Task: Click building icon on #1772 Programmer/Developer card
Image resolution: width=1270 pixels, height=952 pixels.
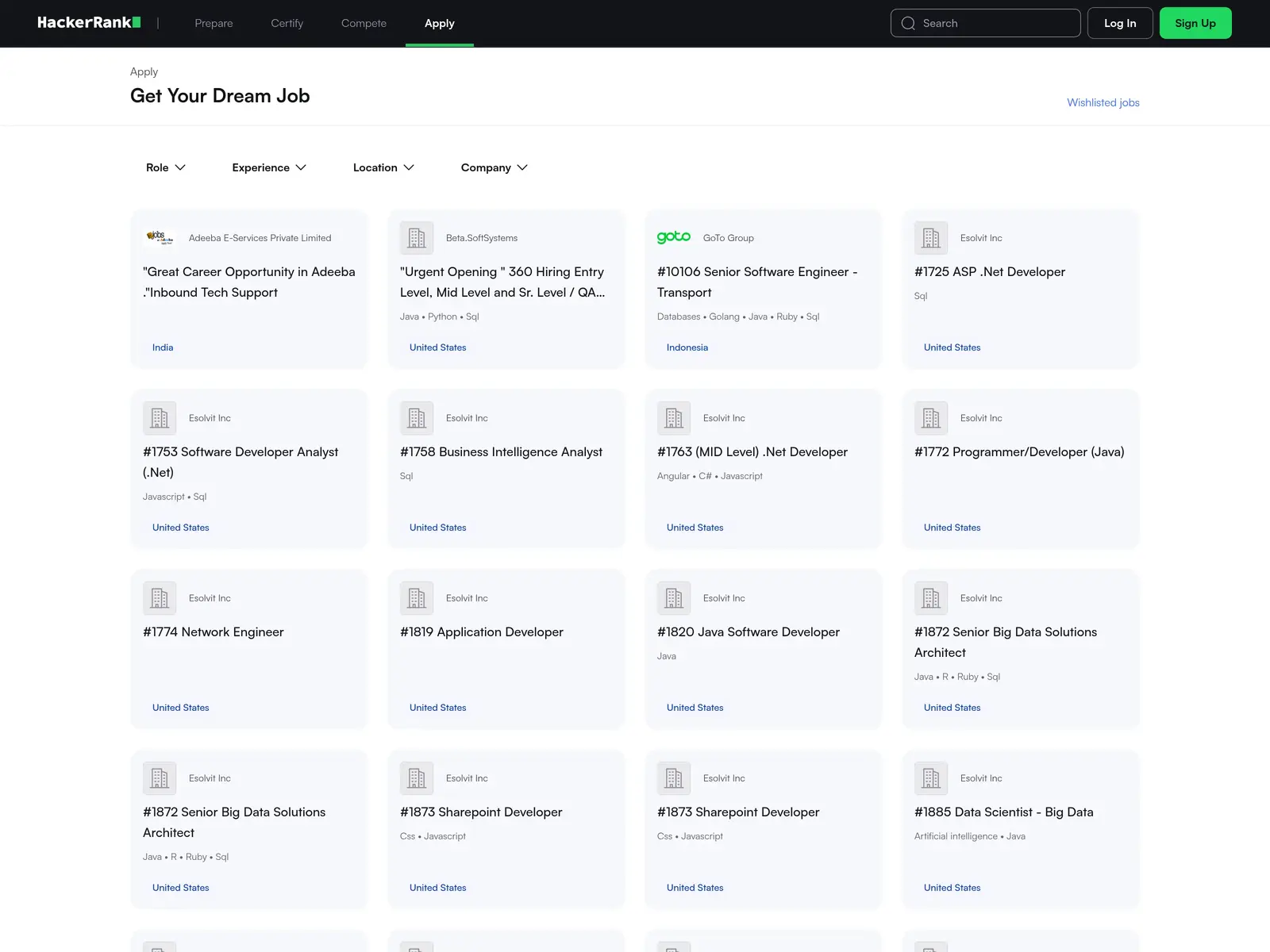Action: [931, 418]
